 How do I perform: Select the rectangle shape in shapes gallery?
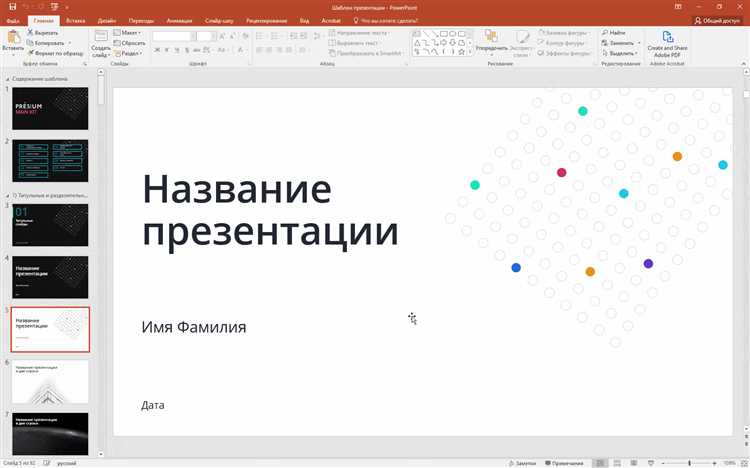pyautogui.click(x=444, y=34)
